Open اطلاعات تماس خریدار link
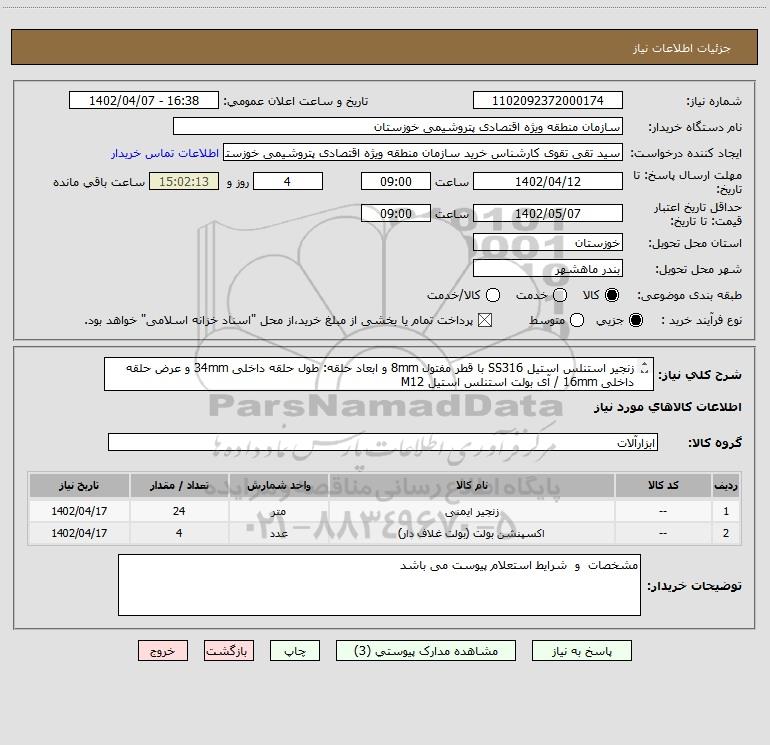Image resolution: width=770 pixels, height=745 pixels. pyautogui.click(x=165, y=153)
